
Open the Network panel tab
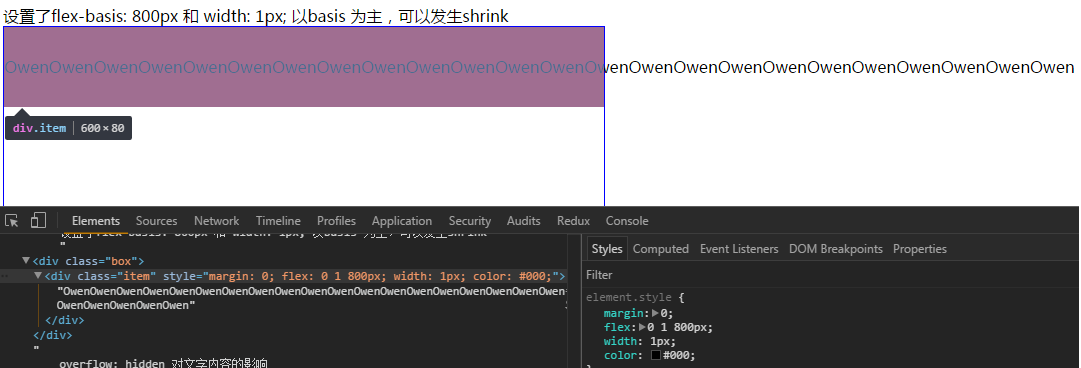click(x=216, y=221)
